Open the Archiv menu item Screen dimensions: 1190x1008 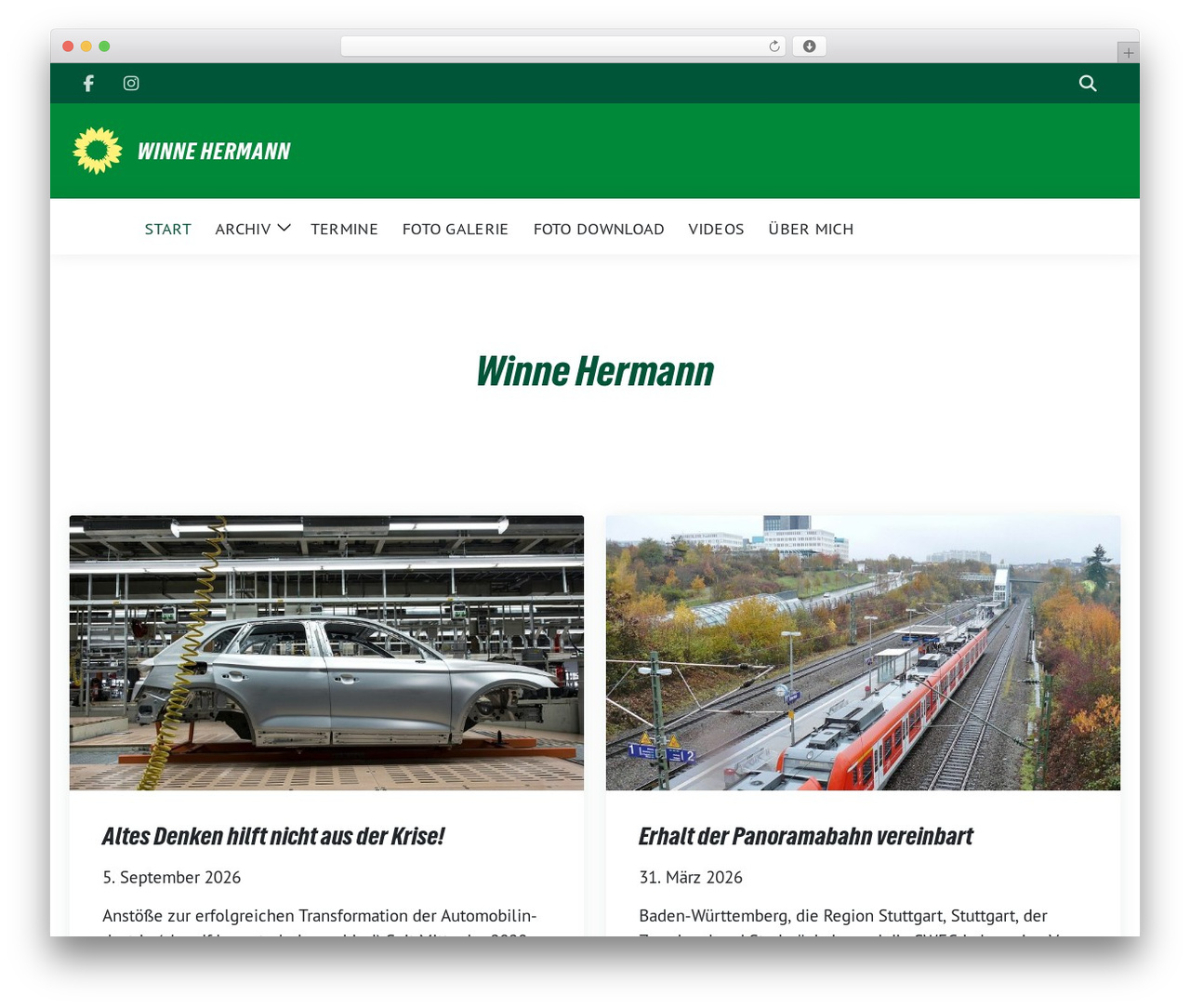click(243, 229)
